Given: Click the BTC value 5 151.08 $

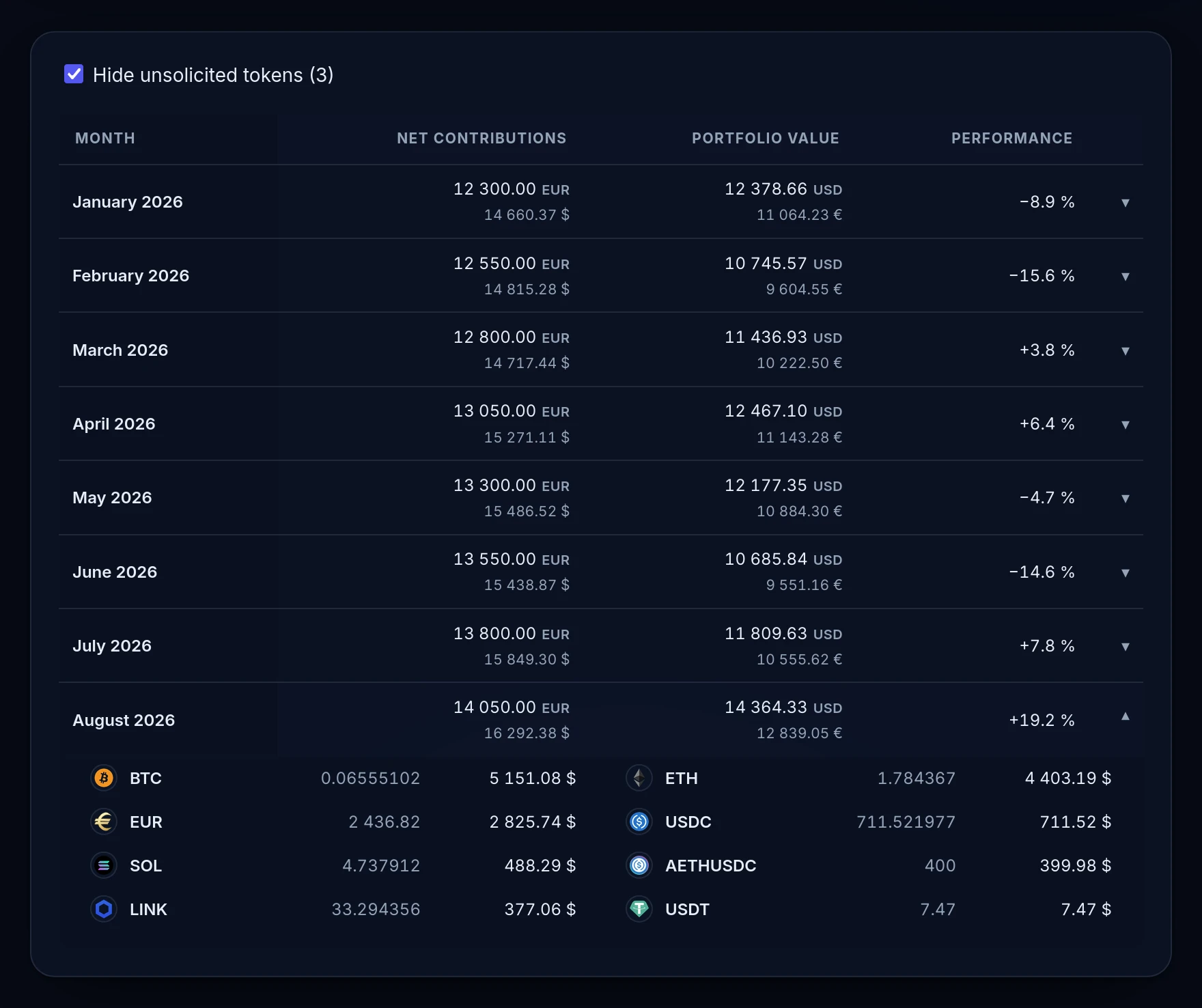Looking at the screenshot, I should (533, 779).
